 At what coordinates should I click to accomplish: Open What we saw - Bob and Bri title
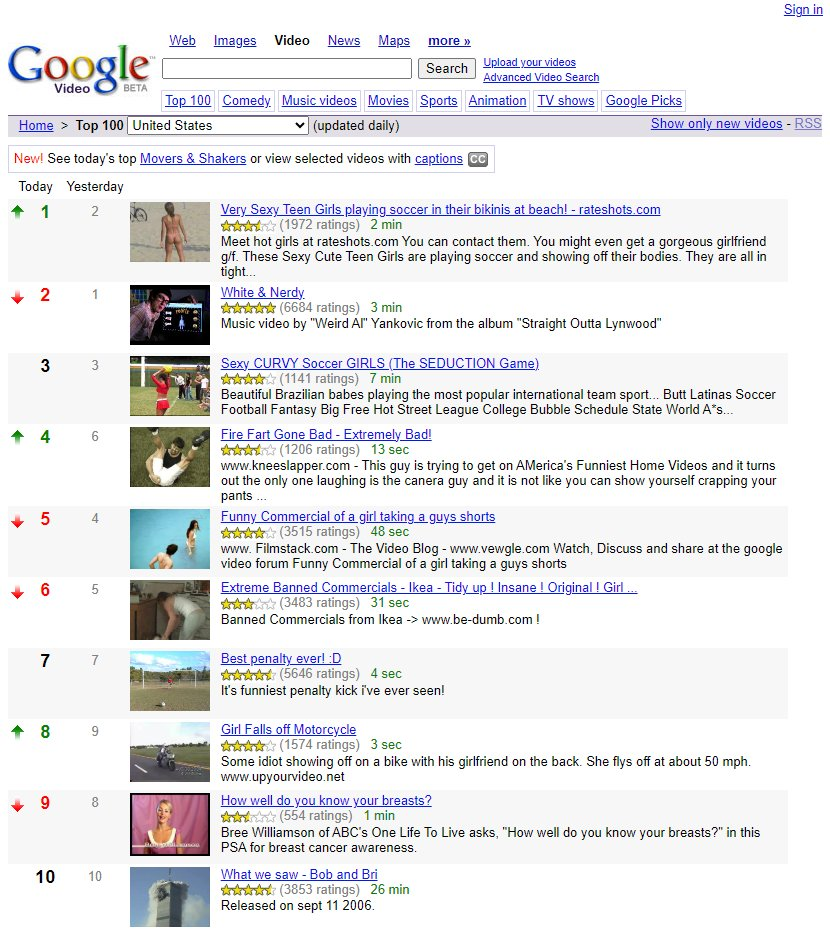[x=299, y=875]
